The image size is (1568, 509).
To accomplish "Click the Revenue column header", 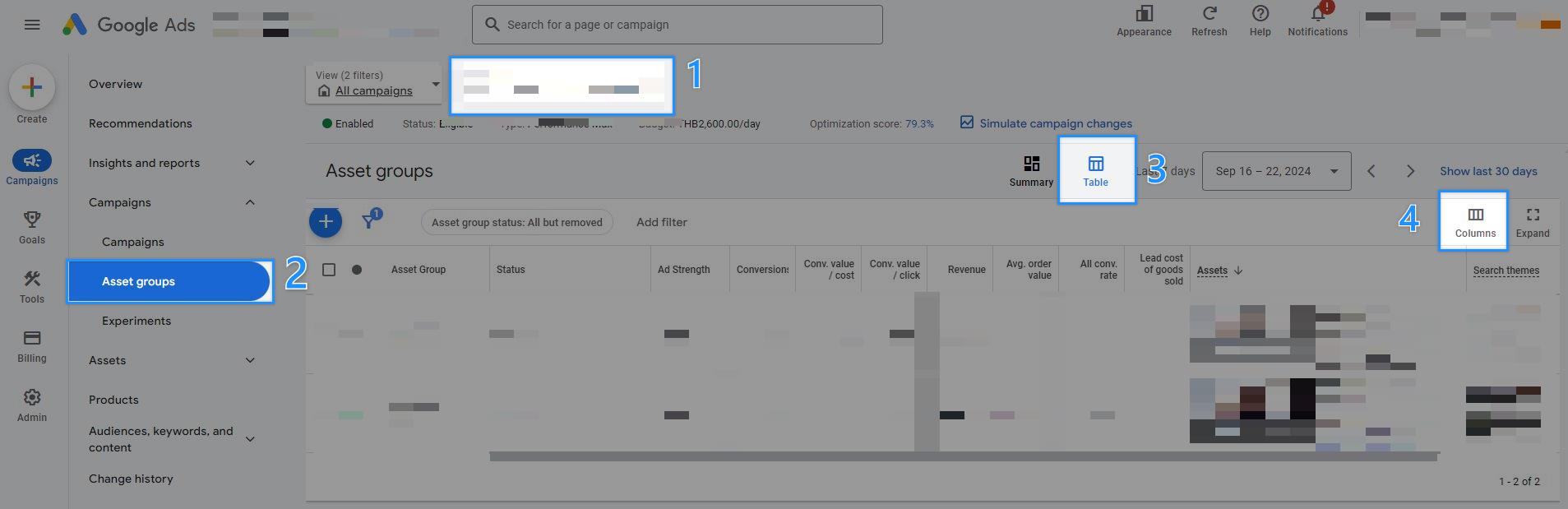I will [966, 270].
